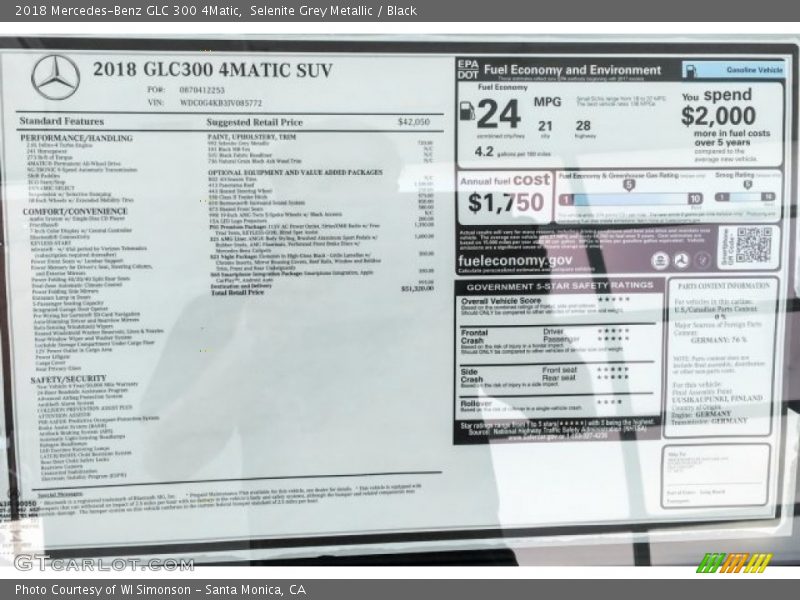Click the Rollover star rating
The image size is (800, 600).
pyautogui.click(x=610, y=402)
